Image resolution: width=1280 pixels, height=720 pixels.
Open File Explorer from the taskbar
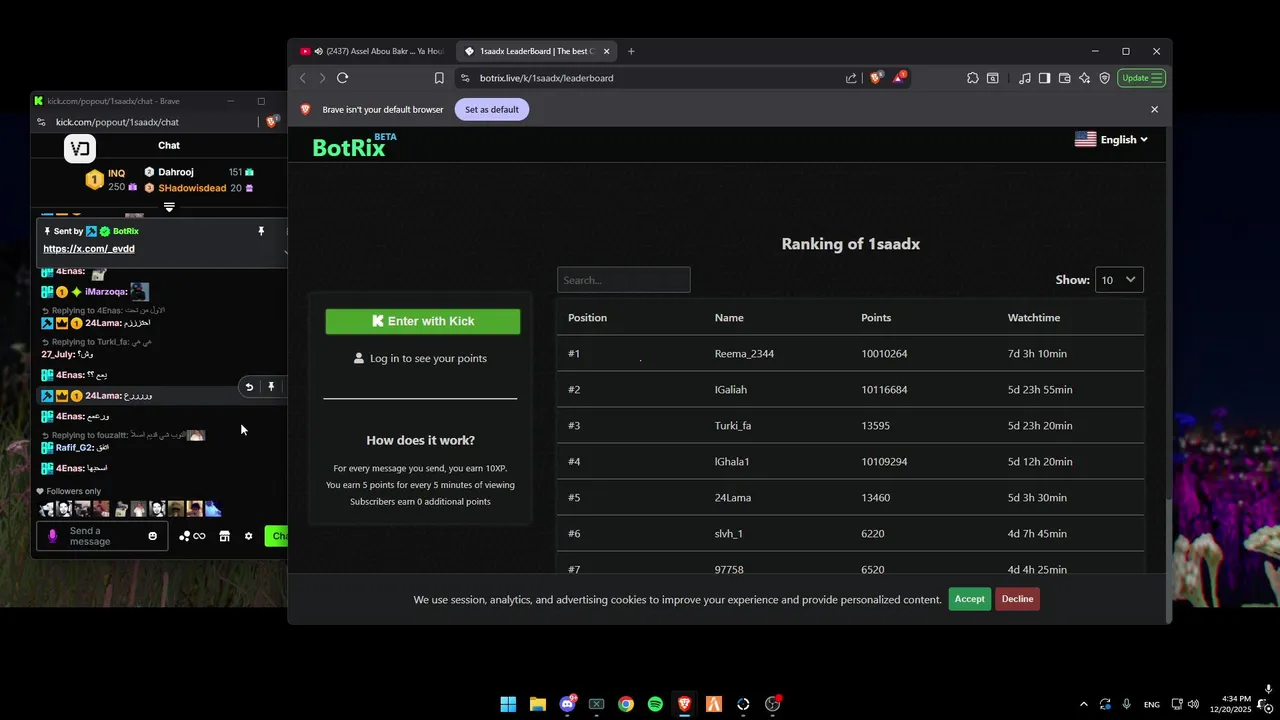[x=538, y=704]
